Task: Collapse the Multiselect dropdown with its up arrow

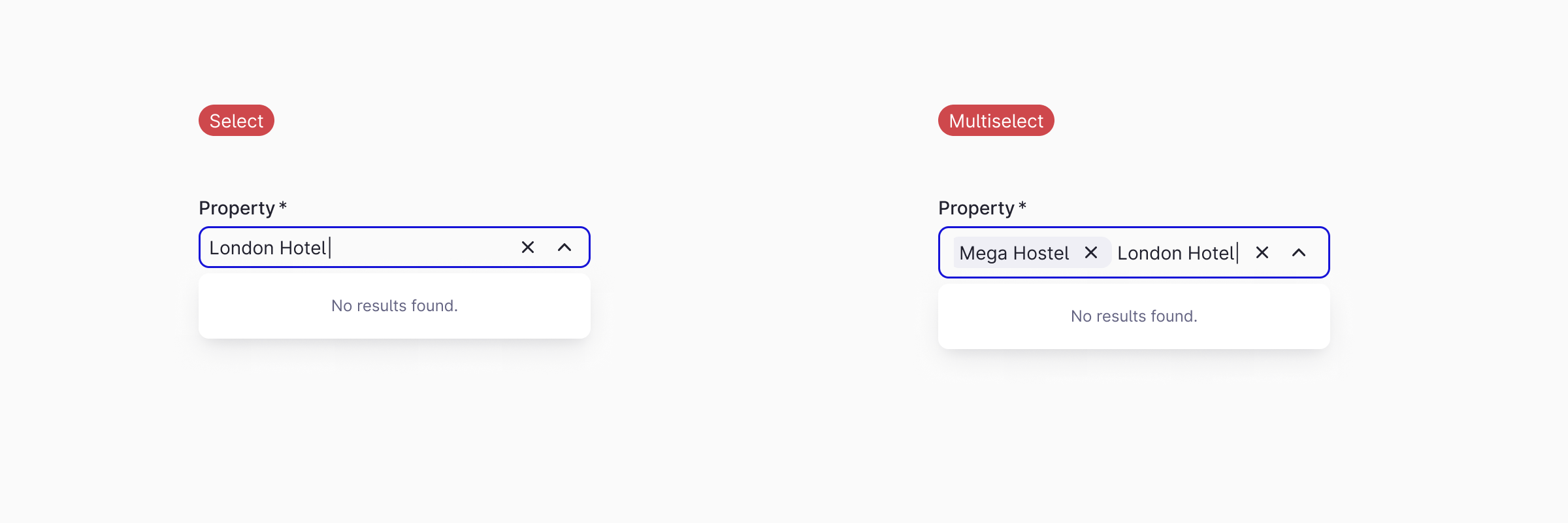Action: [x=1299, y=252]
